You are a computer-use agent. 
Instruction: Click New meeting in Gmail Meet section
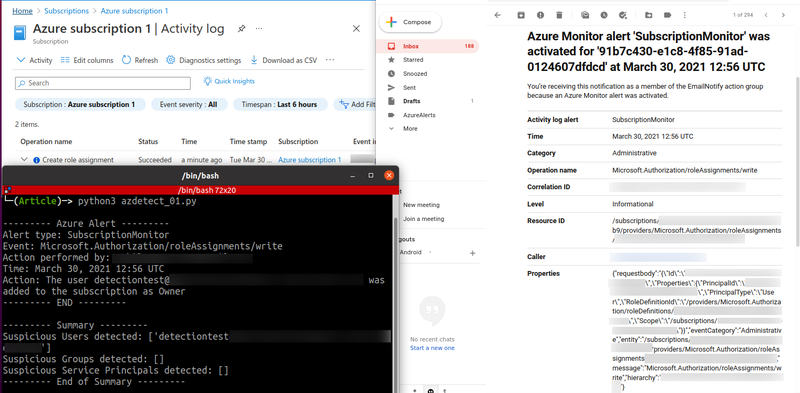tap(421, 205)
